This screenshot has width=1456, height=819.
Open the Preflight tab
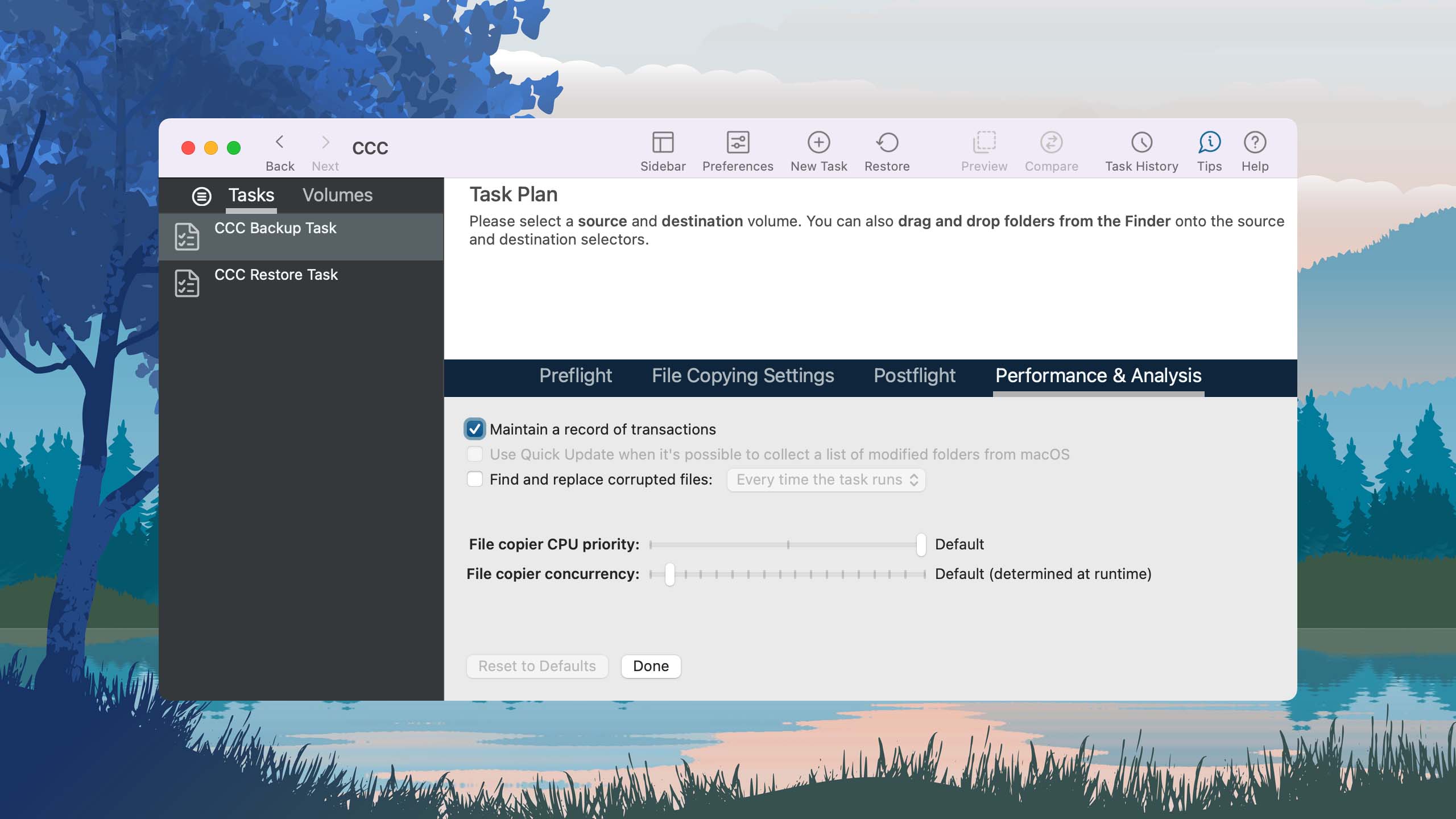click(576, 375)
